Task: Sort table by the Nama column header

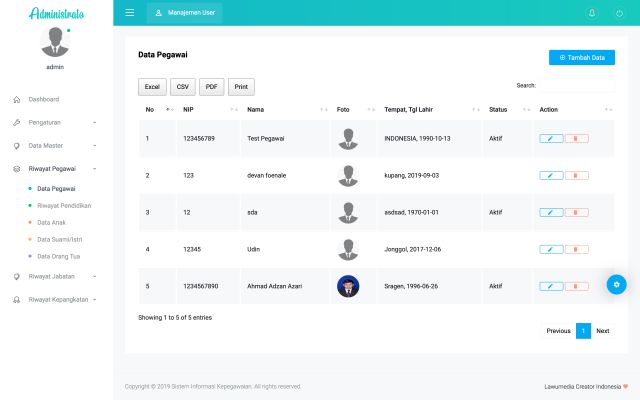Action: (x=256, y=109)
